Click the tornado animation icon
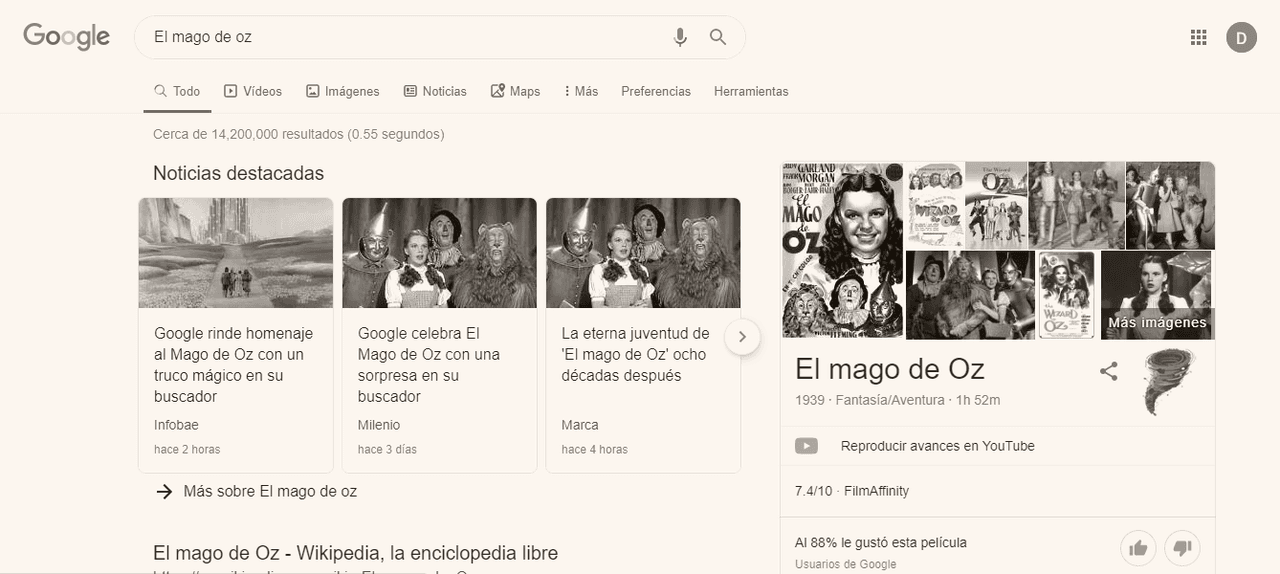Viewport: 1280px width, 574px height. [x=1167, y=382]
